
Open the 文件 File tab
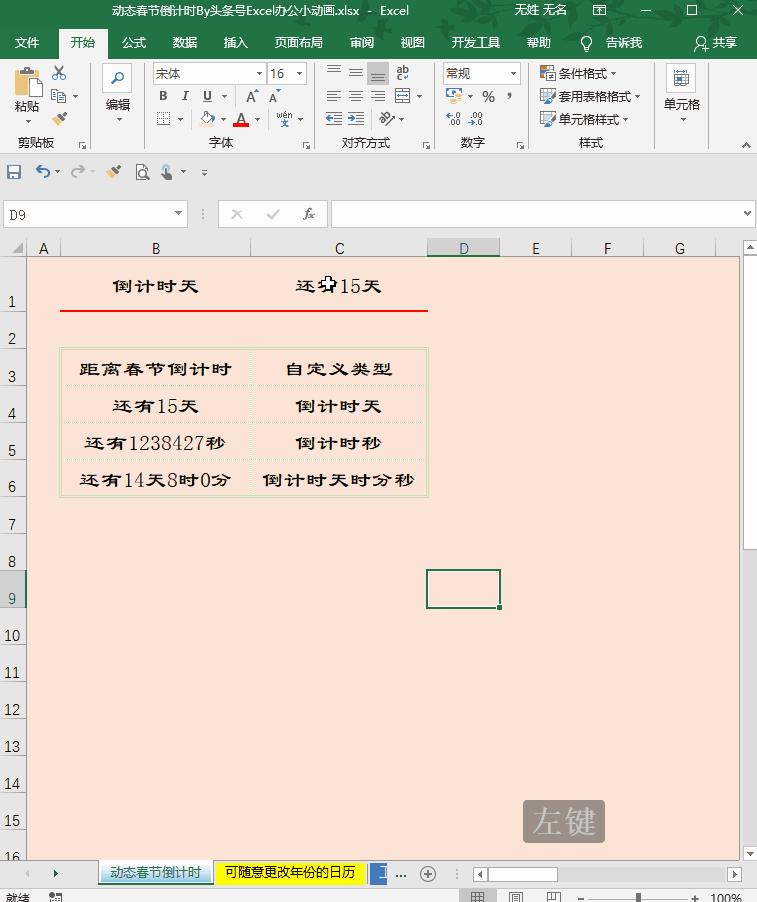point(27,43)
